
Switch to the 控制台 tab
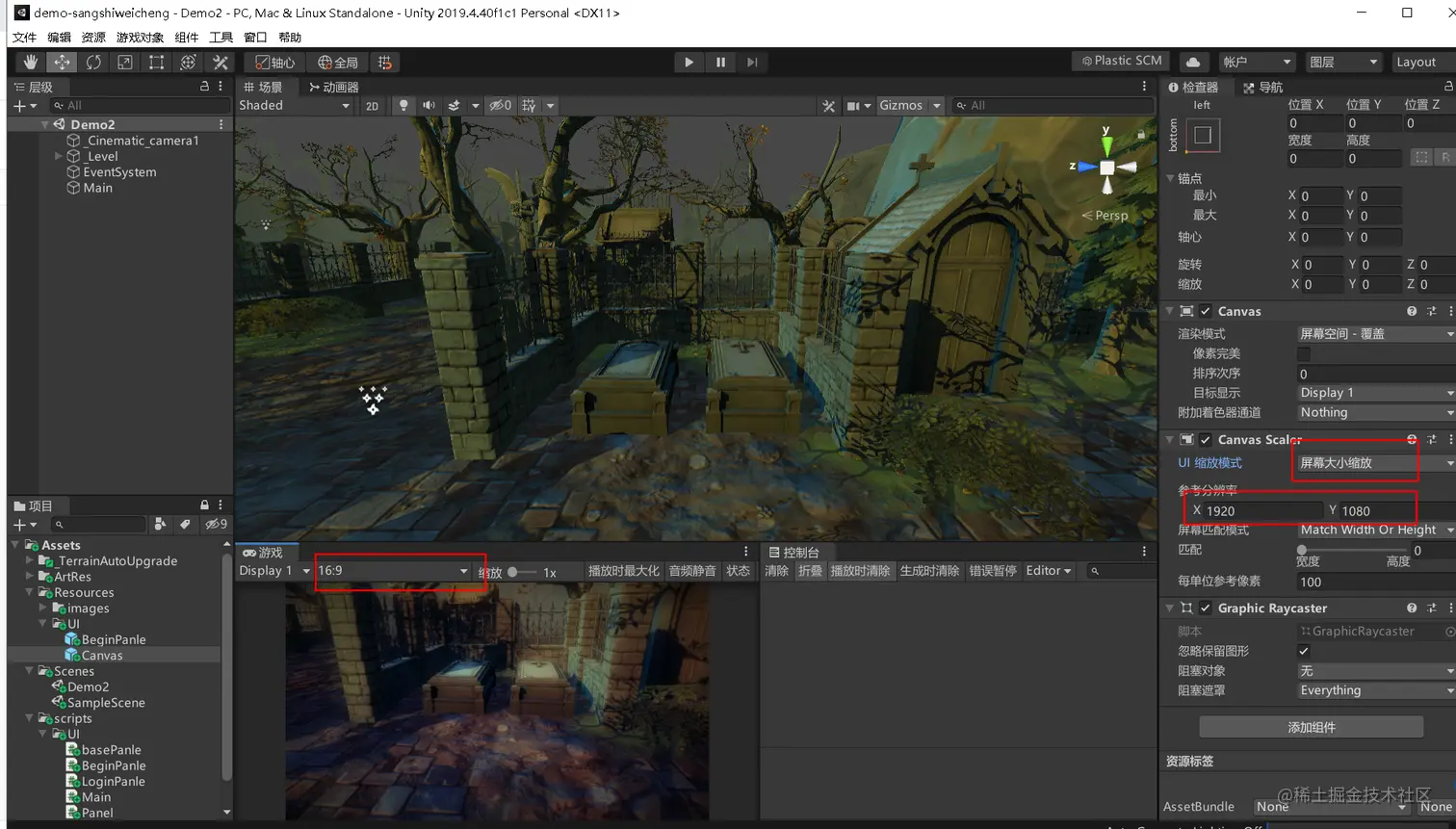pyautogui.click(x=793, y=552)
